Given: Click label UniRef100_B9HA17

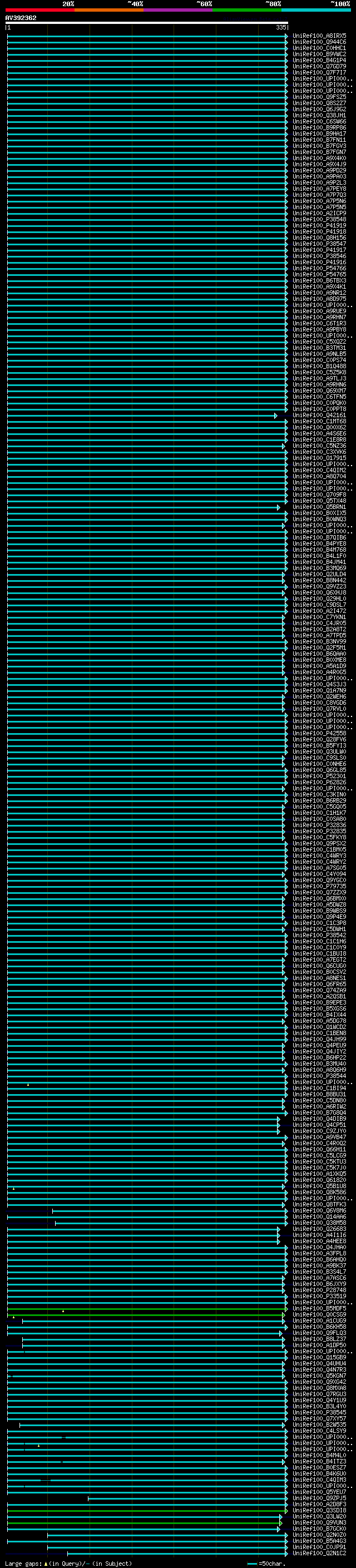Looking at the screenshot, I should [x=319, y=134].
